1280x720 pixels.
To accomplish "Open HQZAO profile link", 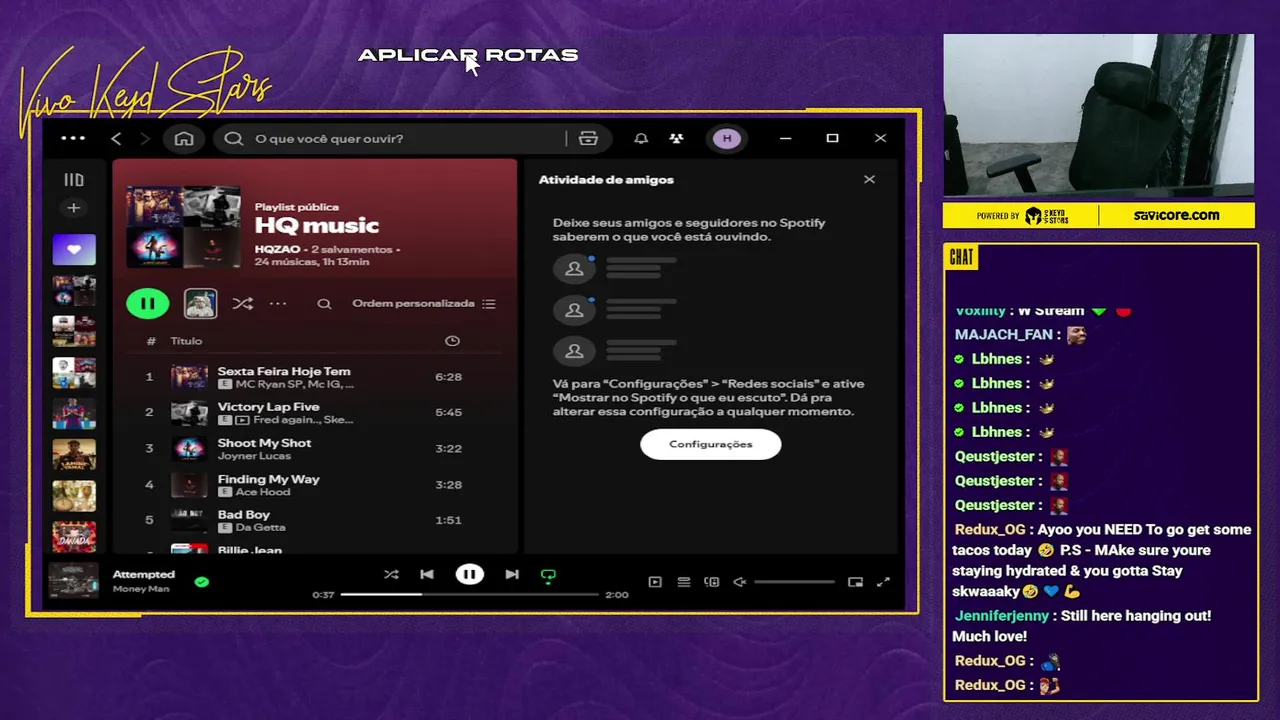I will [279, 249].
